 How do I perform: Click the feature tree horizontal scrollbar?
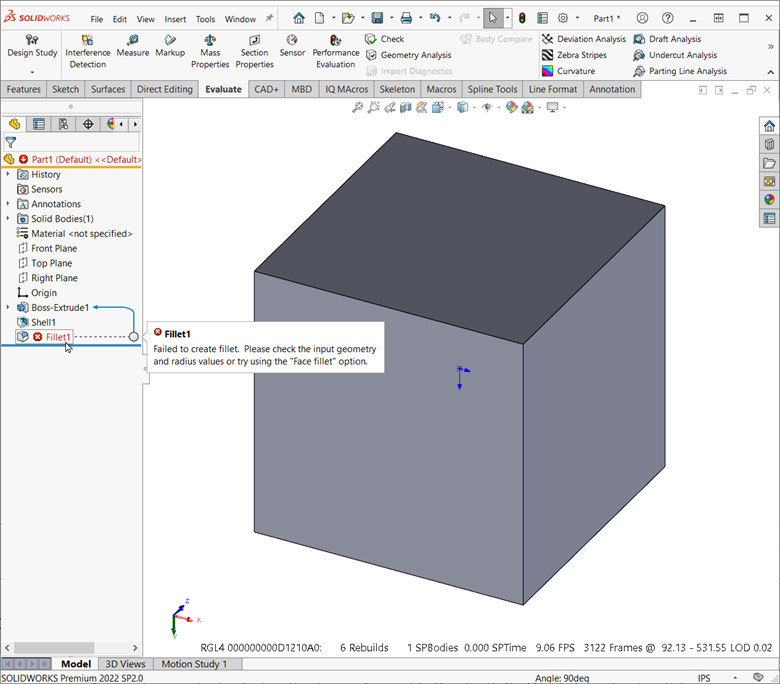[x=54, y=648]
